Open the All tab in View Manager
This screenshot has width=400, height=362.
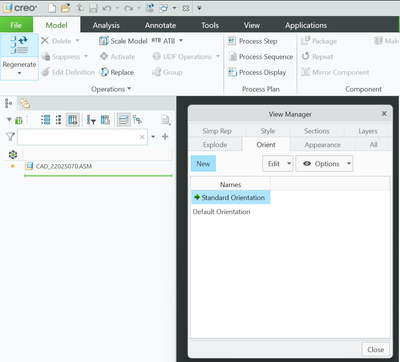(x=374, y=145)
